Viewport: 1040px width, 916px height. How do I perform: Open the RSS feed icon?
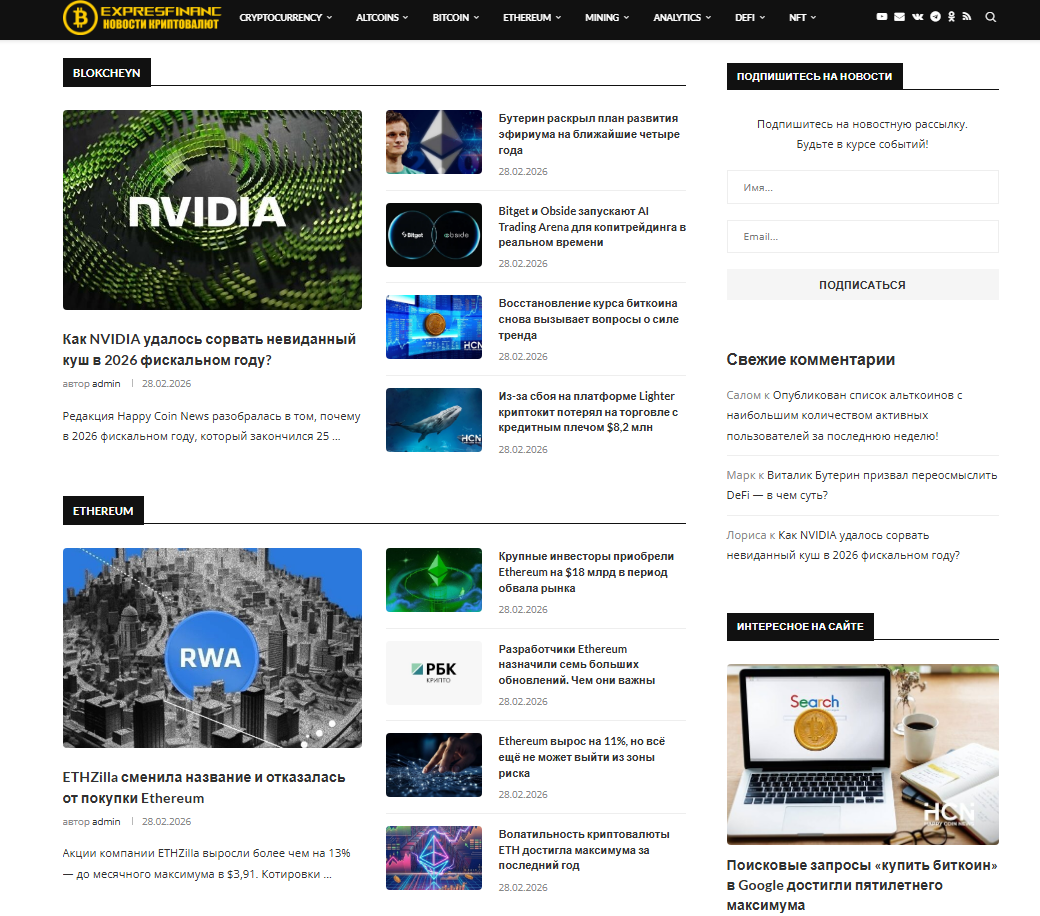967,17
